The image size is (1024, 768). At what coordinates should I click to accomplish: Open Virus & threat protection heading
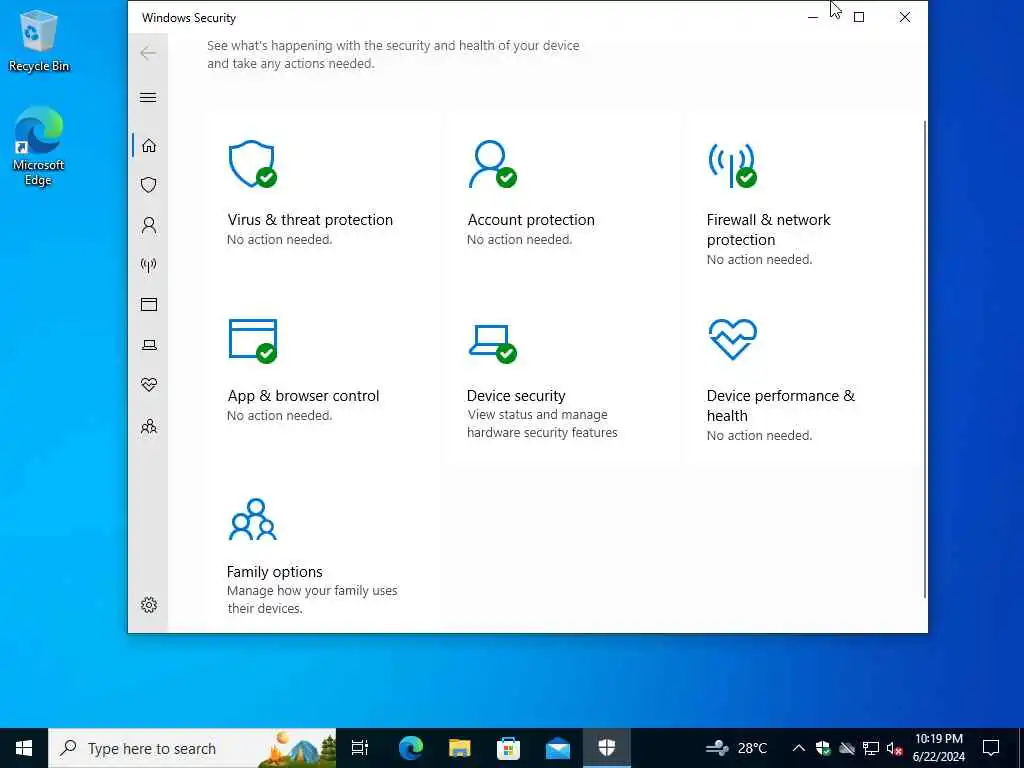(310, 219)
